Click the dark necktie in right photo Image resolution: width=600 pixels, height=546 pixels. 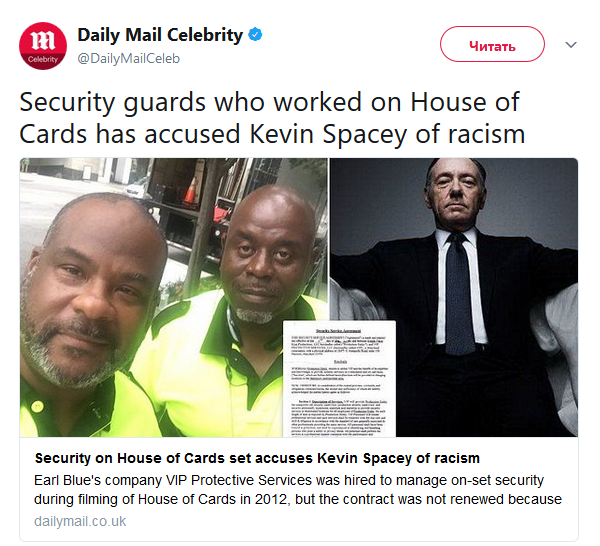[x=460, y=294]
